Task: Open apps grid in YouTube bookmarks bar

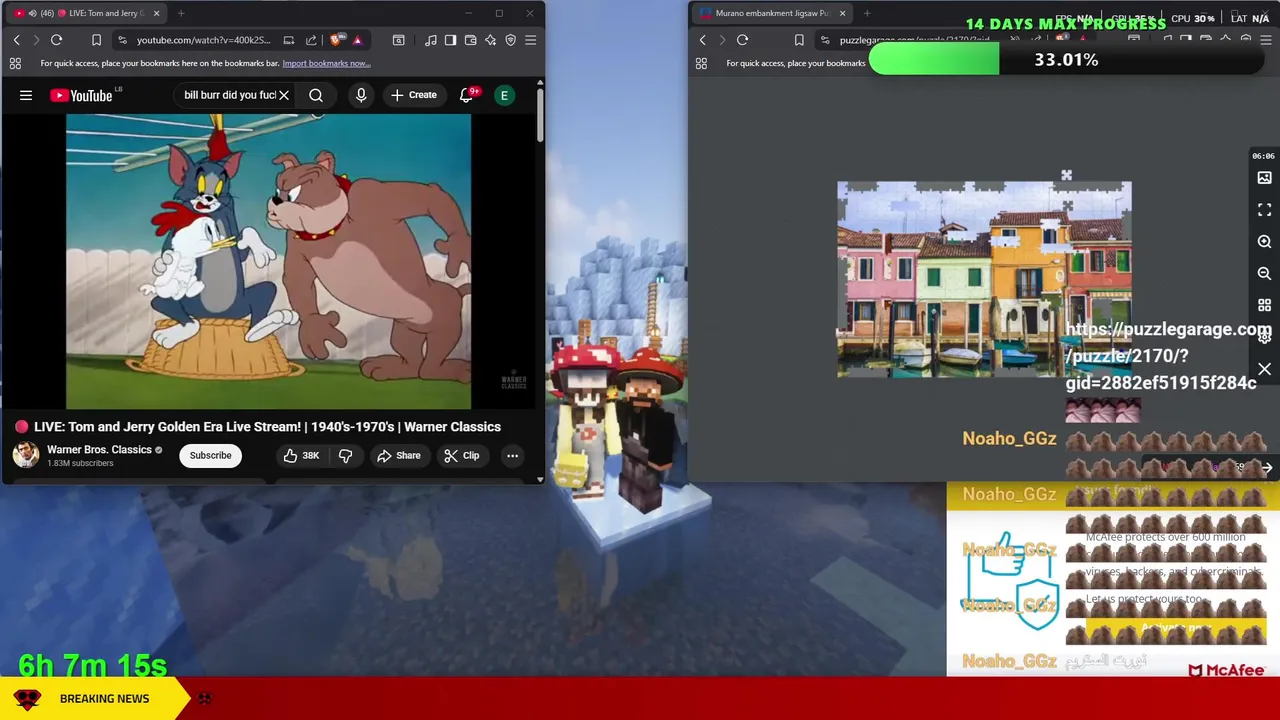Action: [15, 63]
